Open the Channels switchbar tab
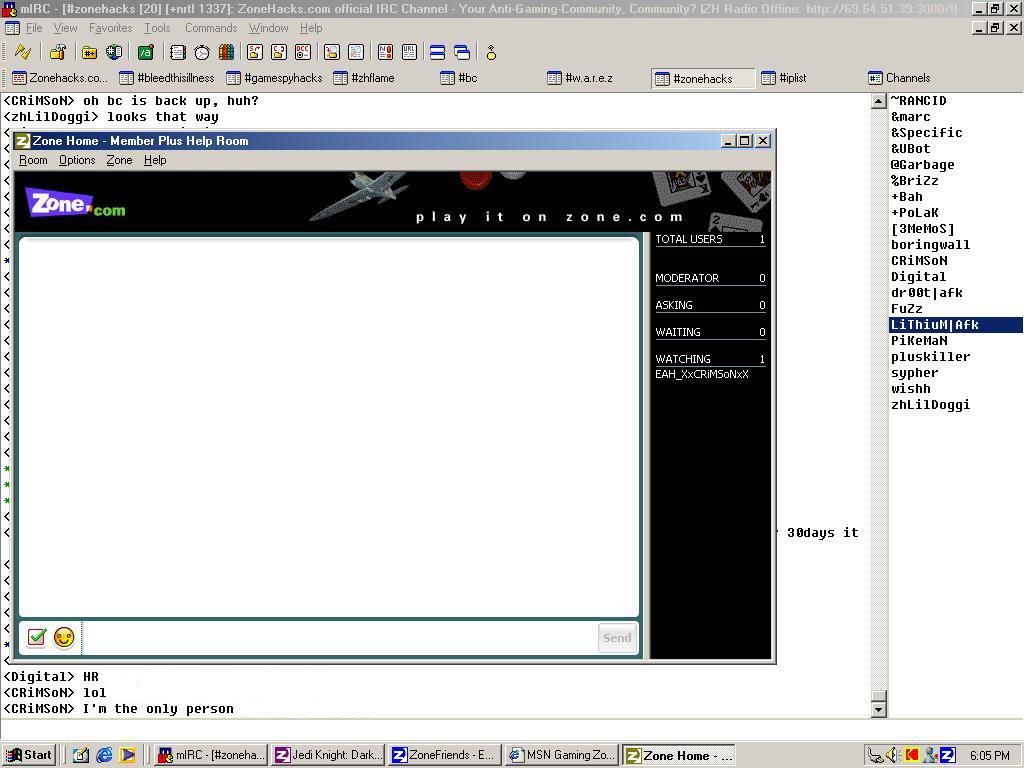This screenshot has height=768, width=1024. click(917, 78)
